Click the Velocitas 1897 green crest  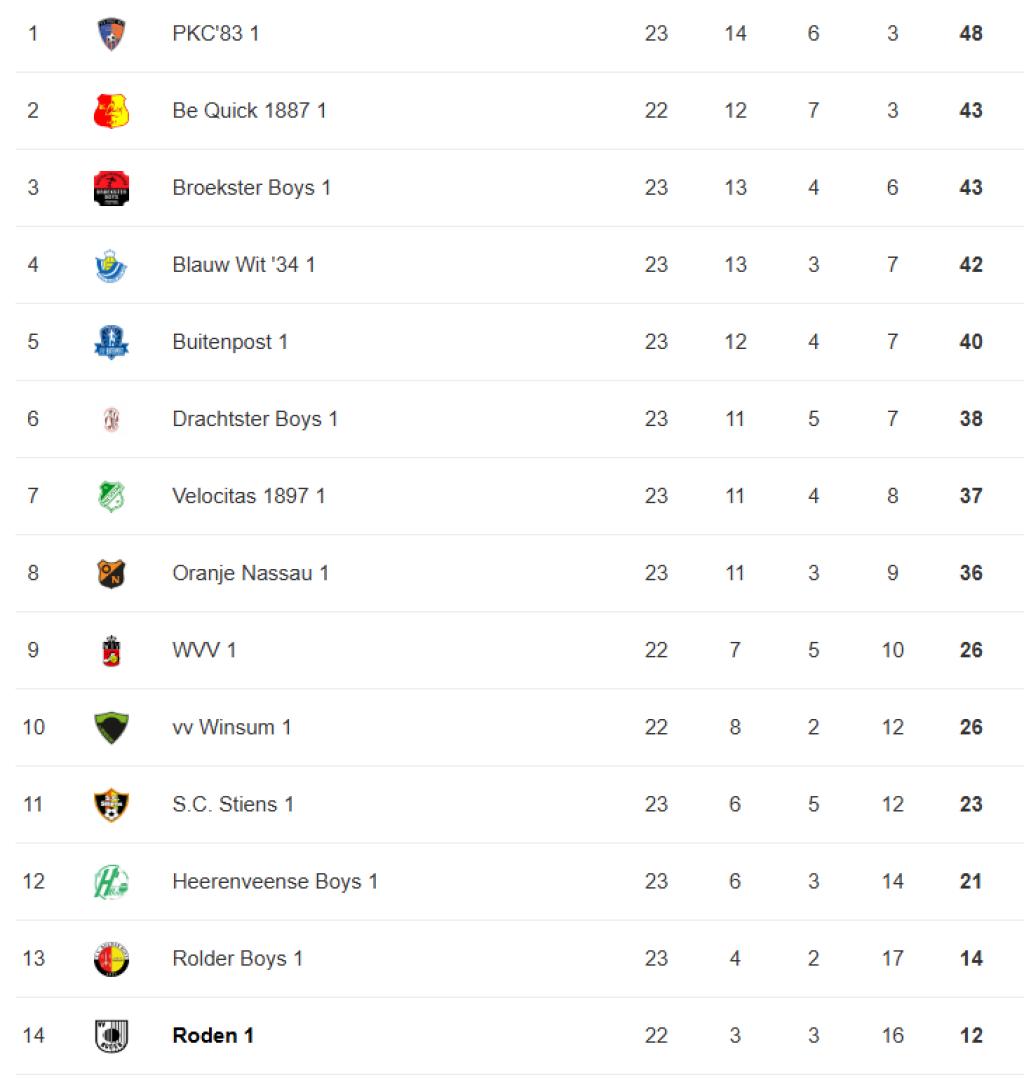point(111,496)
